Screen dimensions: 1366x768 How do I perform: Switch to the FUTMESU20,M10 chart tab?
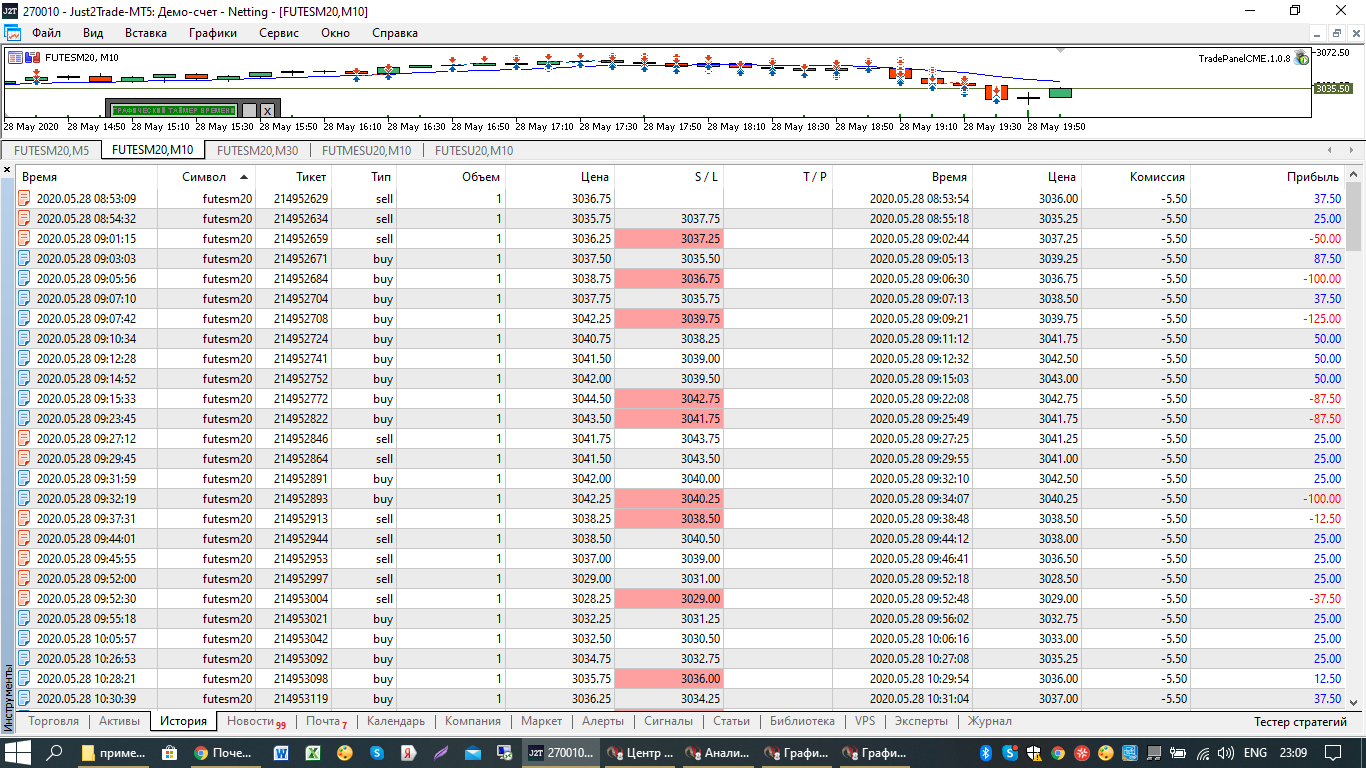click(x=366, y=151)
